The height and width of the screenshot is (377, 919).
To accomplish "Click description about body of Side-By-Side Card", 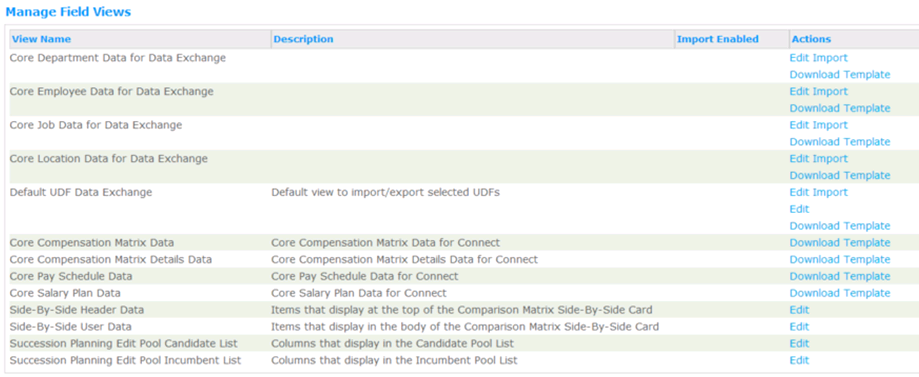I will (x=465, y=327).
